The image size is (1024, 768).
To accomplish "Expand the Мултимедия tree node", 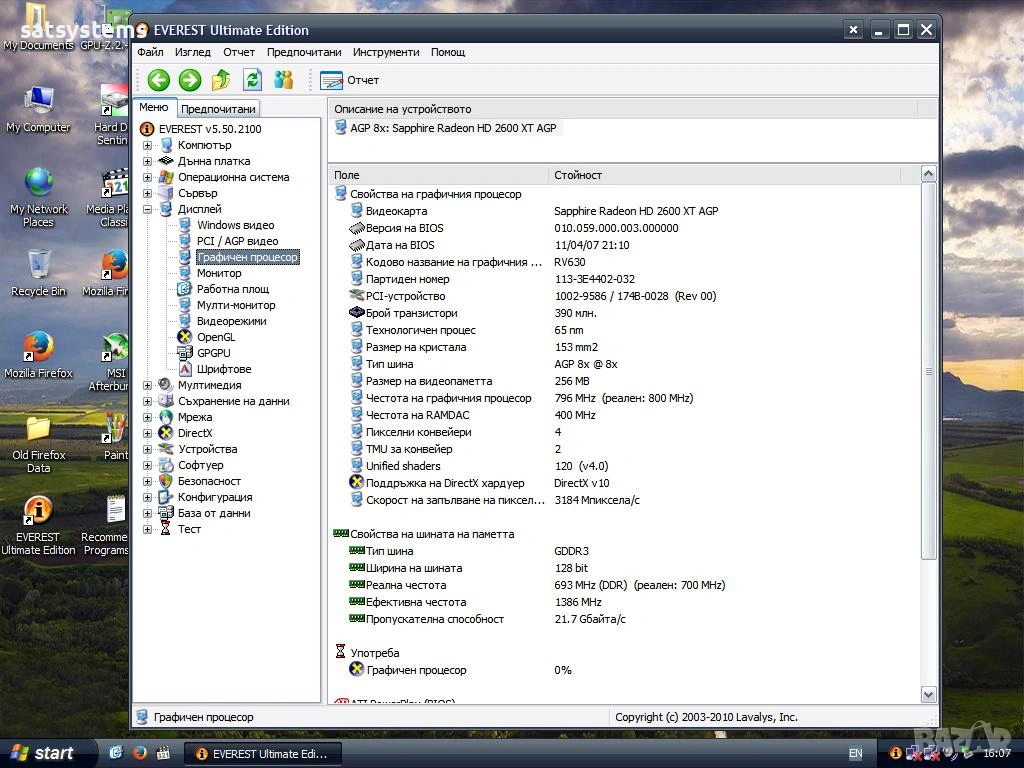I will coord(148,385).
